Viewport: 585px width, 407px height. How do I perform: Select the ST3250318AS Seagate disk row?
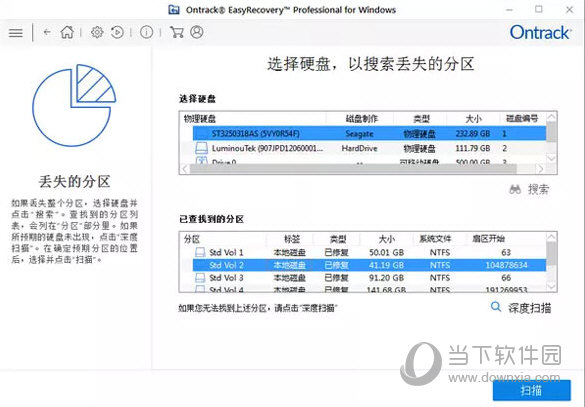tap(369, 134)
